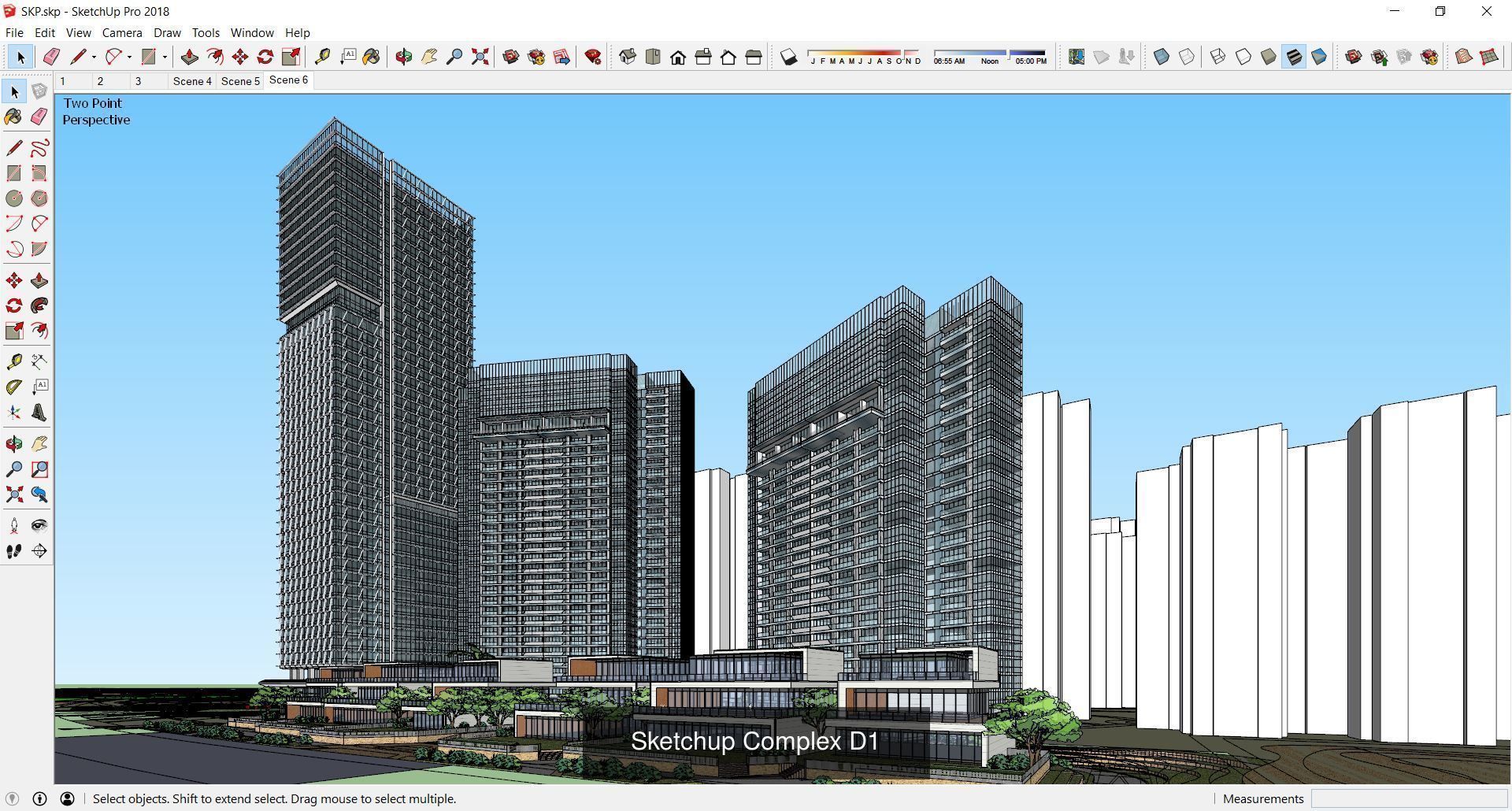The image size is (1512, 811).
Task: Select the Pie arc tool
Action: tap(39, 249)
